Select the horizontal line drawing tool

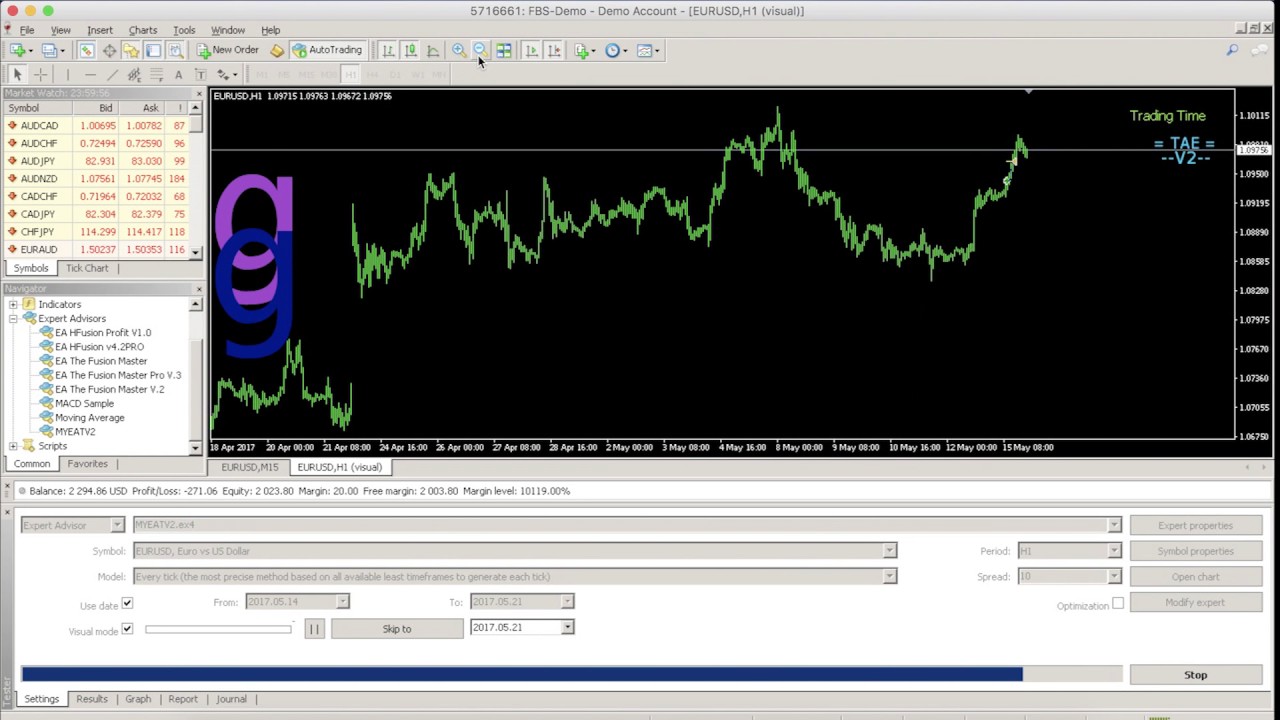click(89, 75)
